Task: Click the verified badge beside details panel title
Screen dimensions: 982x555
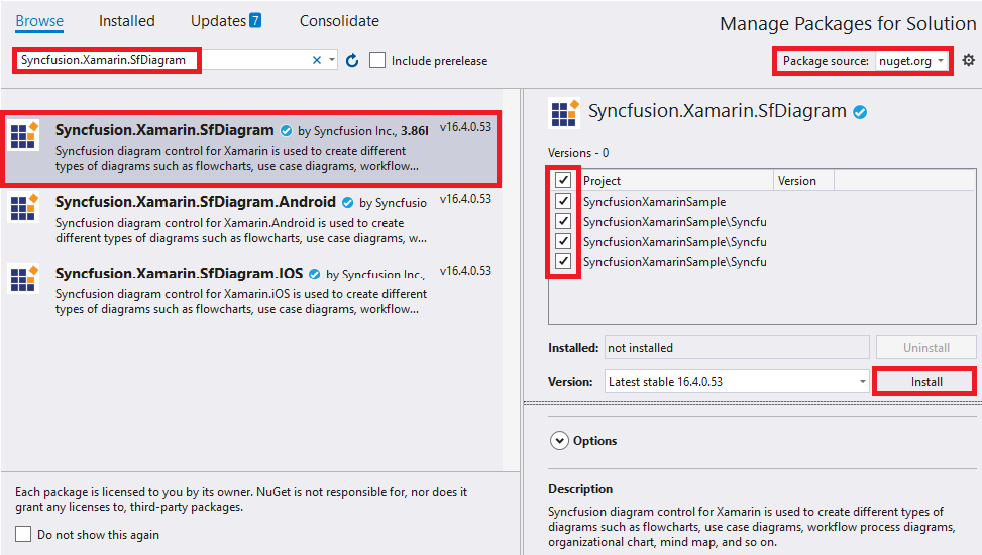Action: click(x=859, y=112)
